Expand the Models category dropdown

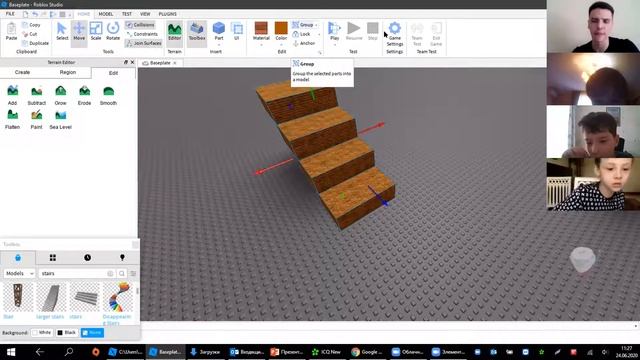pyautogui.click(x=19, y=273)
